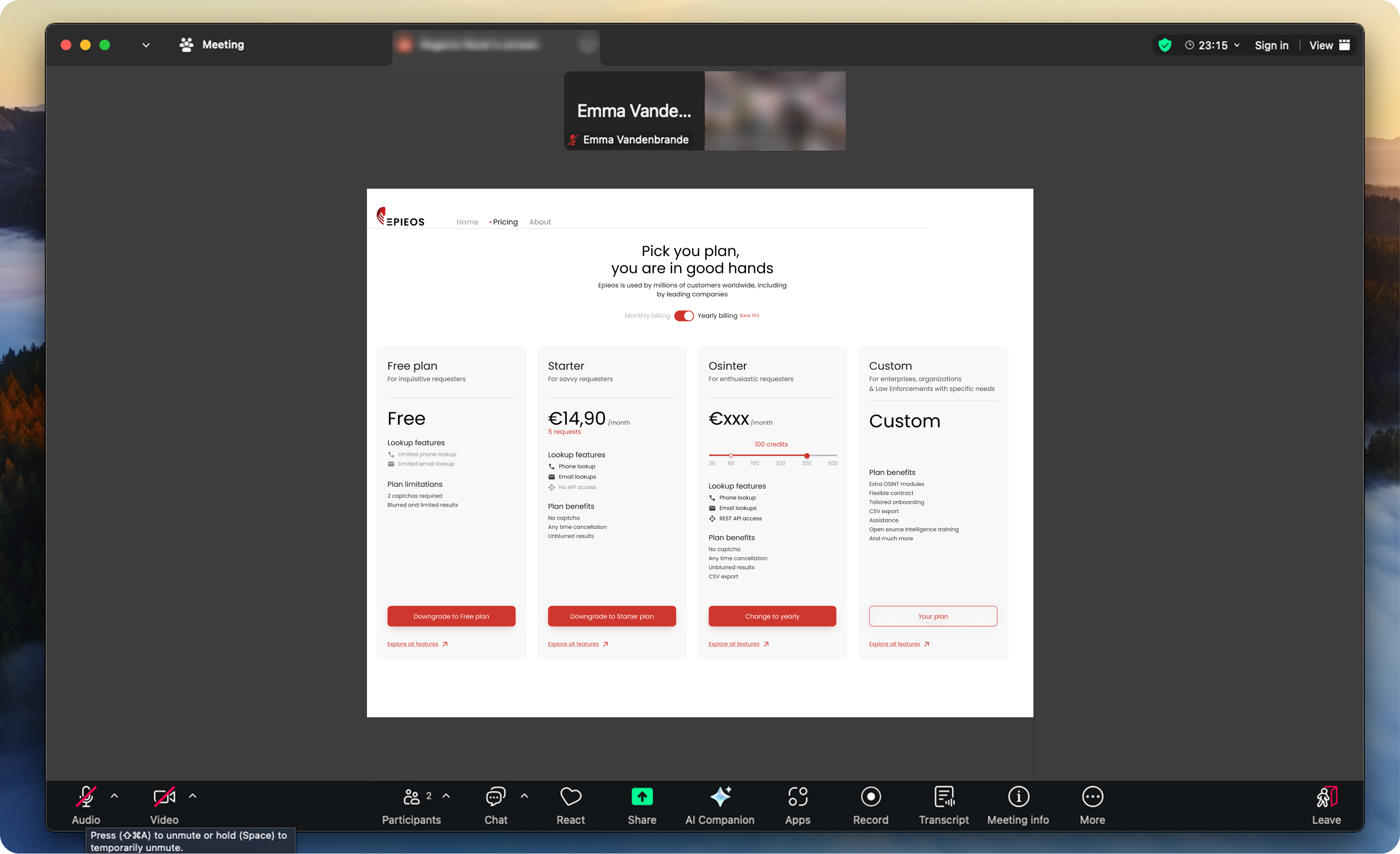Click the Osinter credits slider handle

coord(806,456)
